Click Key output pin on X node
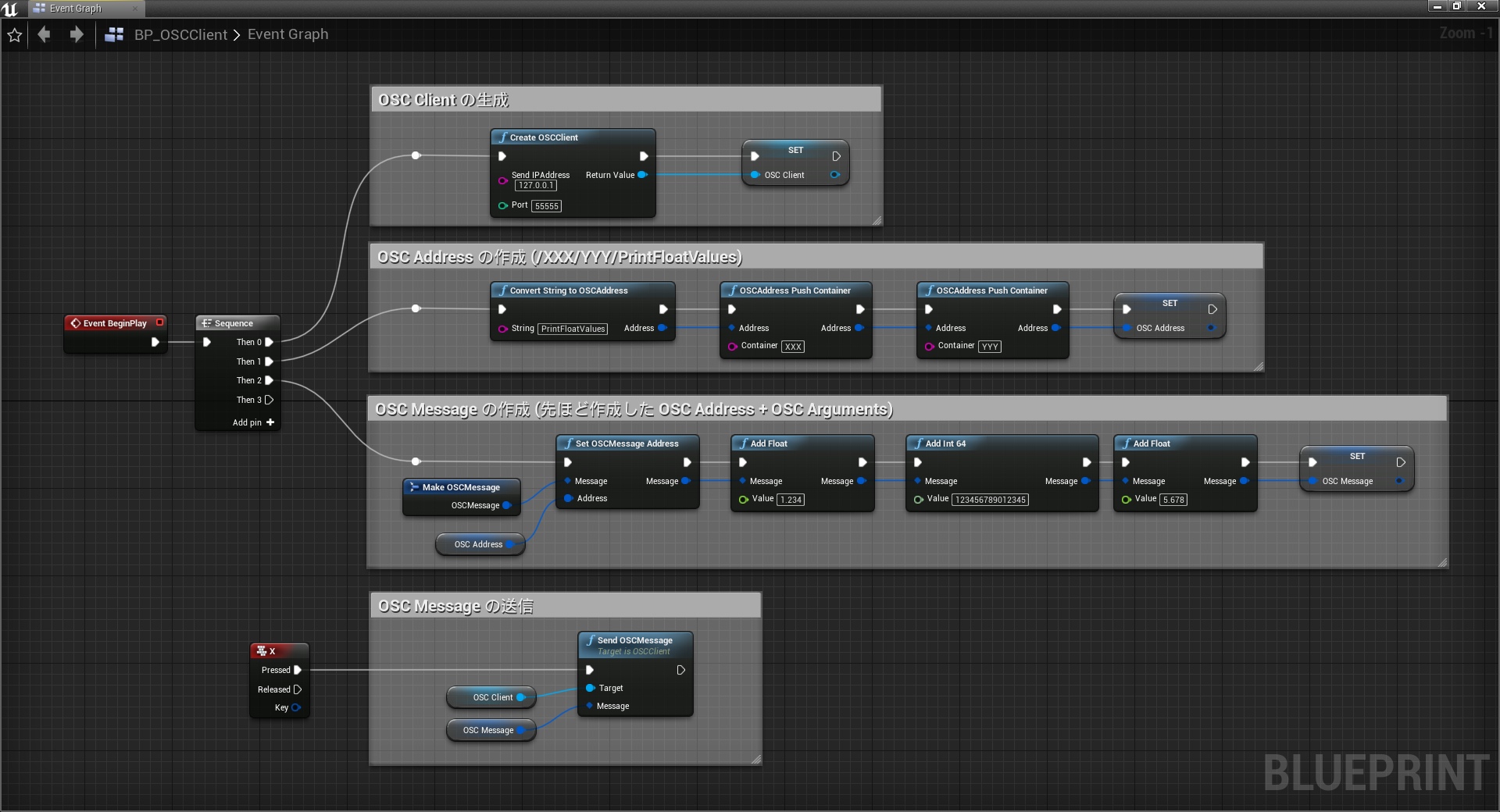 coord(296,707)
